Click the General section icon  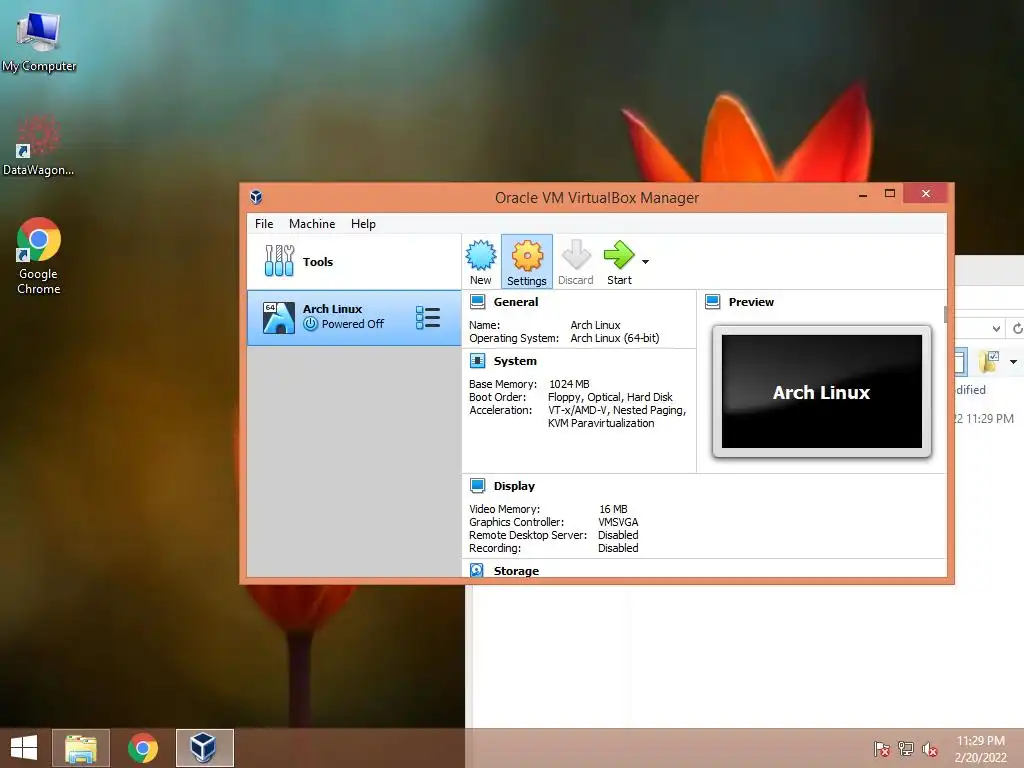pos(477,302)
